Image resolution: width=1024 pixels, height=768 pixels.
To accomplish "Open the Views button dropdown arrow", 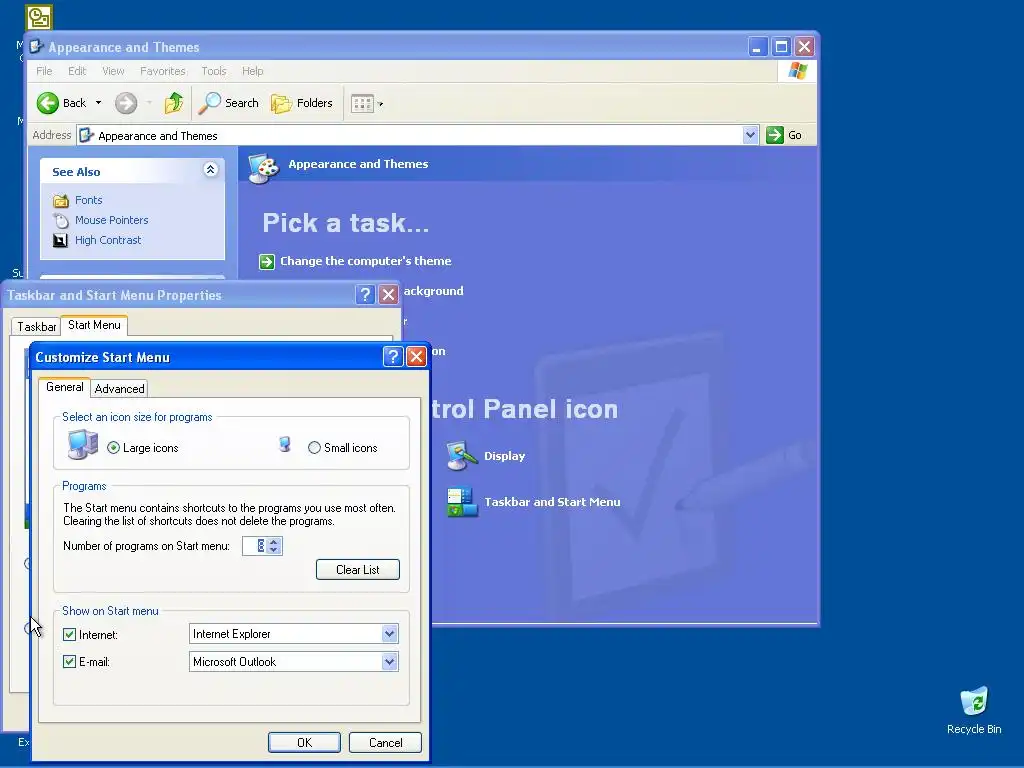I will 380,104.
